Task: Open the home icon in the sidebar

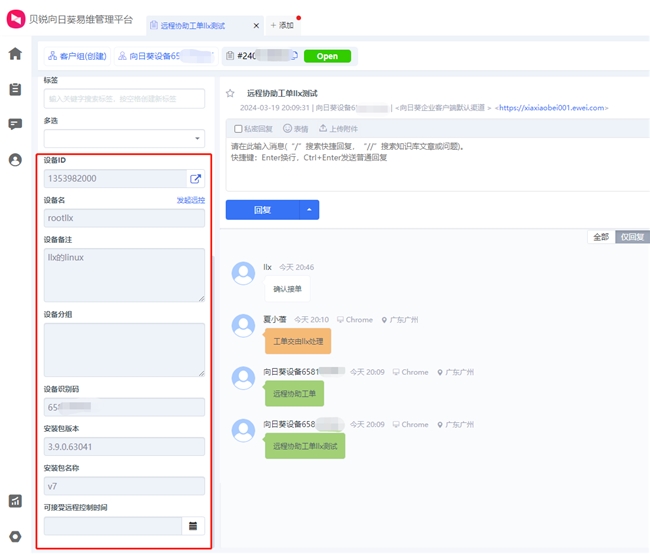Action: (15, 54)
